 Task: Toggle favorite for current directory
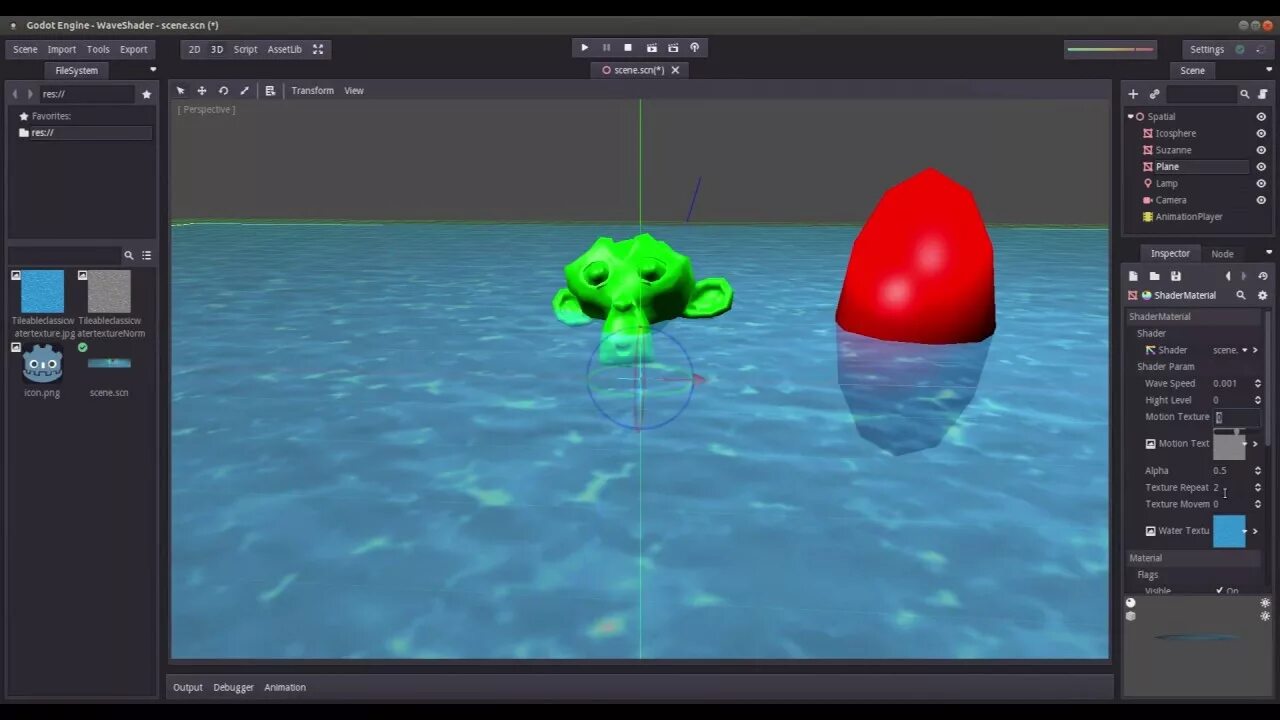pyautogui.click(x=147, y=94)
